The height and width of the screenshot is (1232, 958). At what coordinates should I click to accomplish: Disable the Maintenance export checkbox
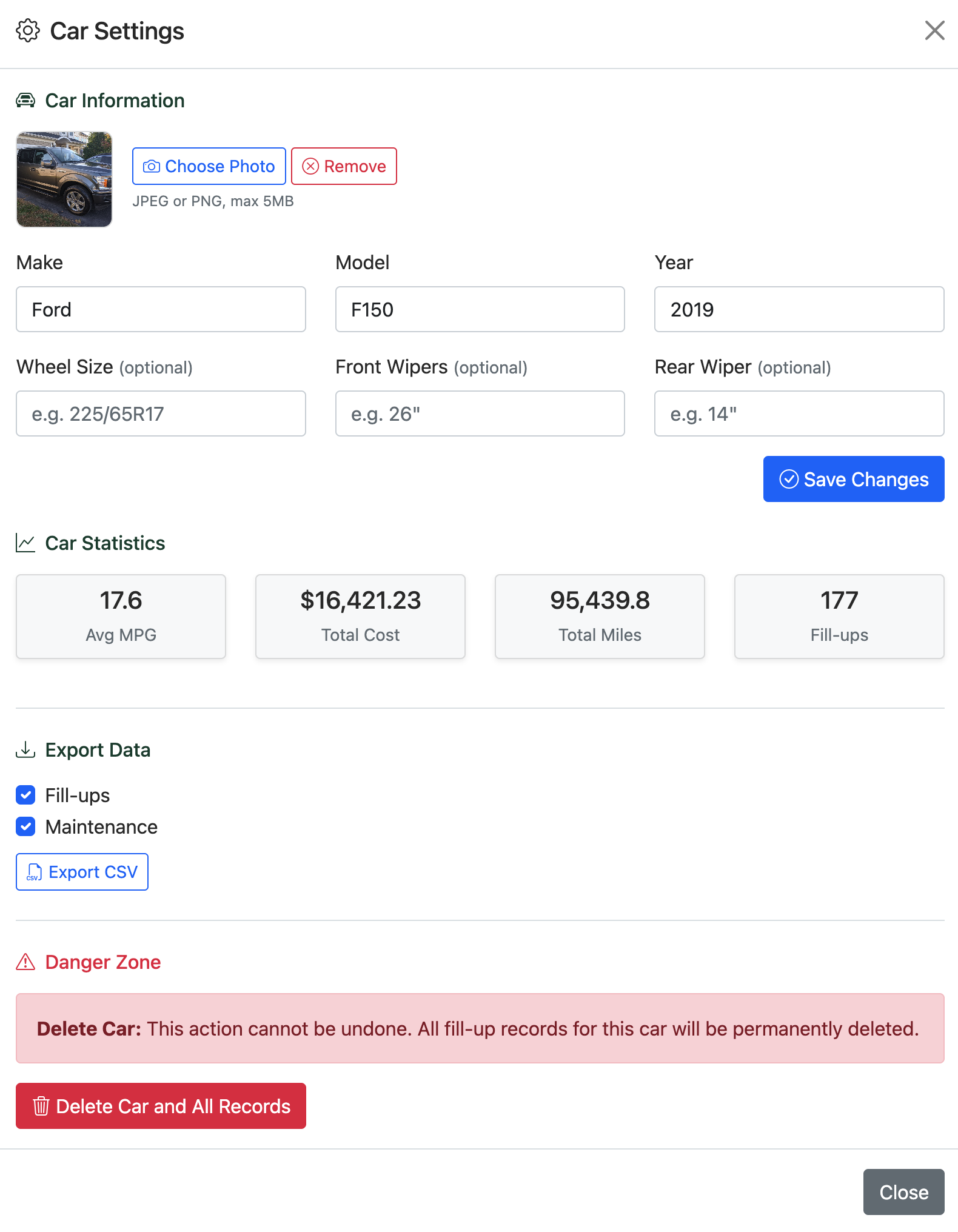[25, 826]
